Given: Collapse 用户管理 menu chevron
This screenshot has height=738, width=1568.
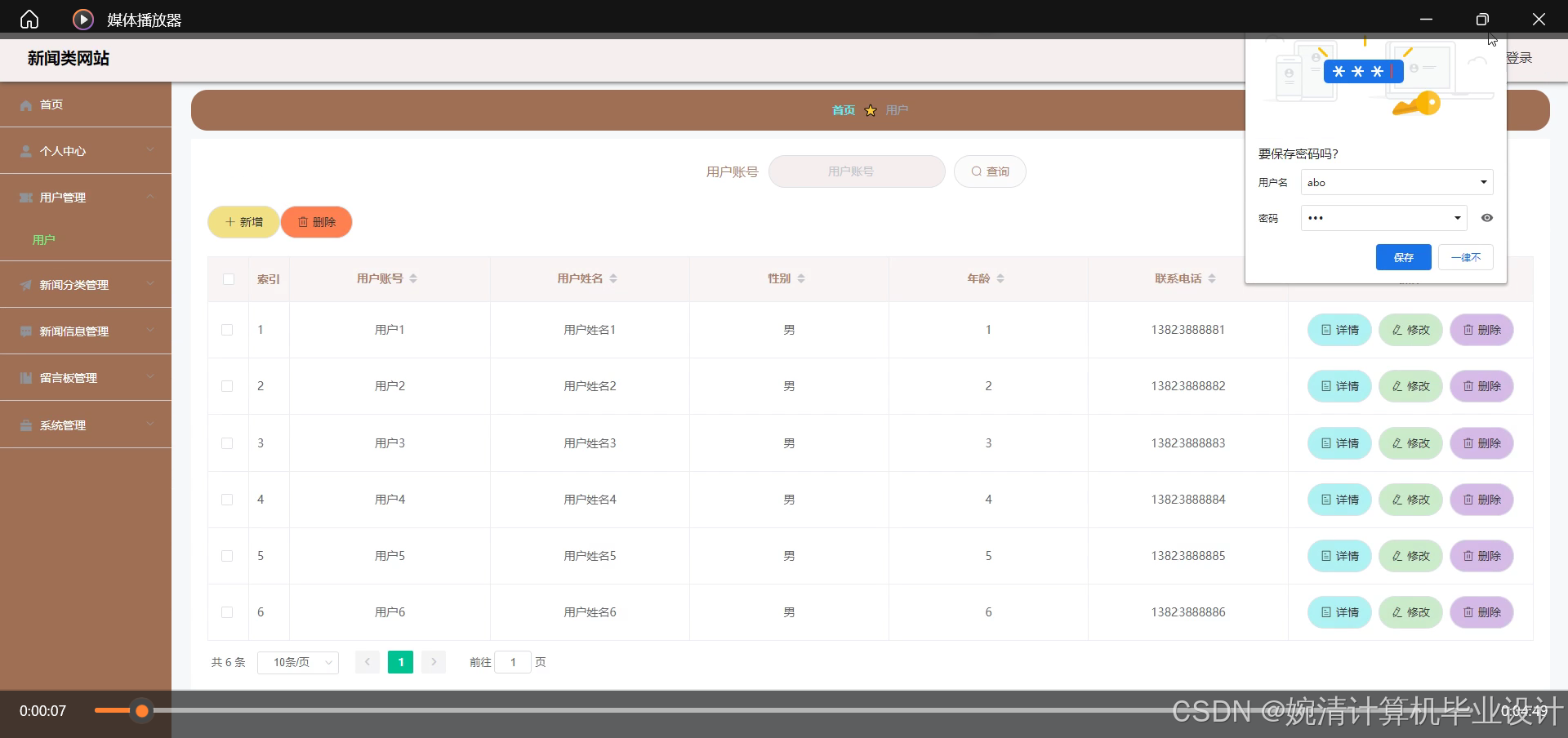Looking at the screenshot, I should 150,197.
